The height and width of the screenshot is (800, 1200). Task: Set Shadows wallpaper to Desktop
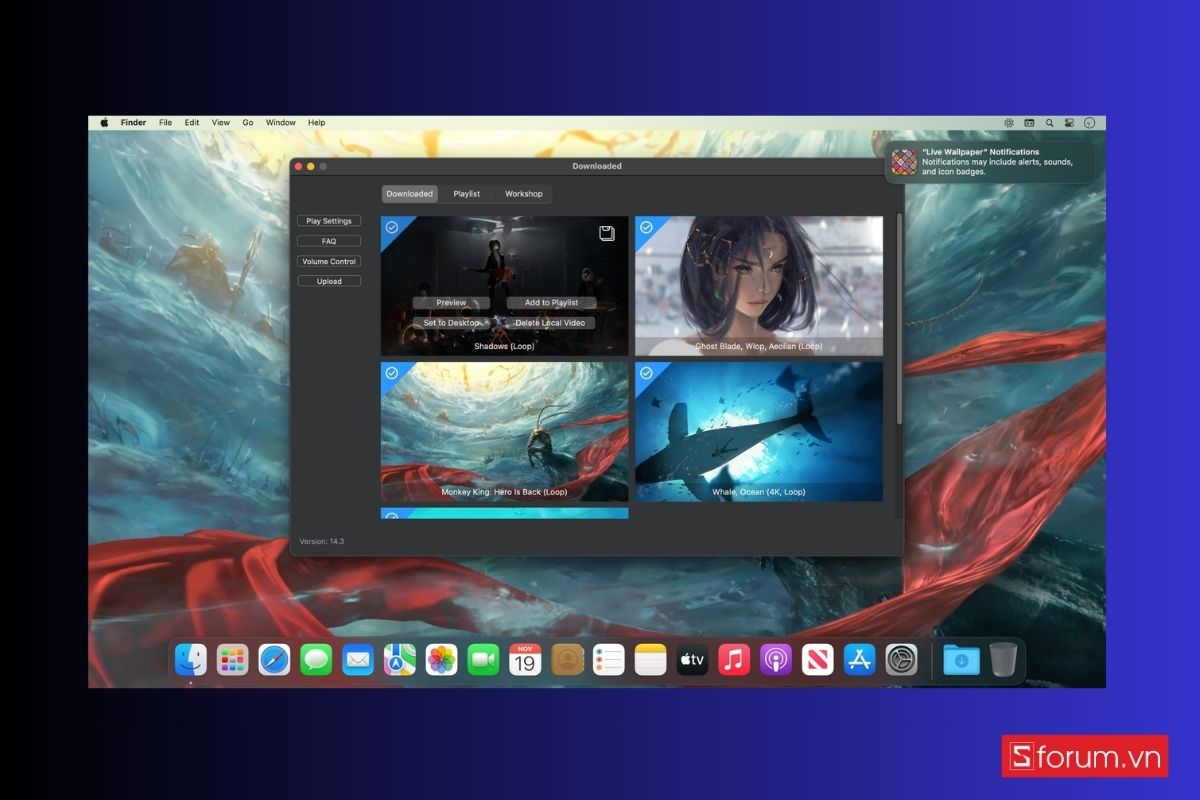[x=451, y=323]
